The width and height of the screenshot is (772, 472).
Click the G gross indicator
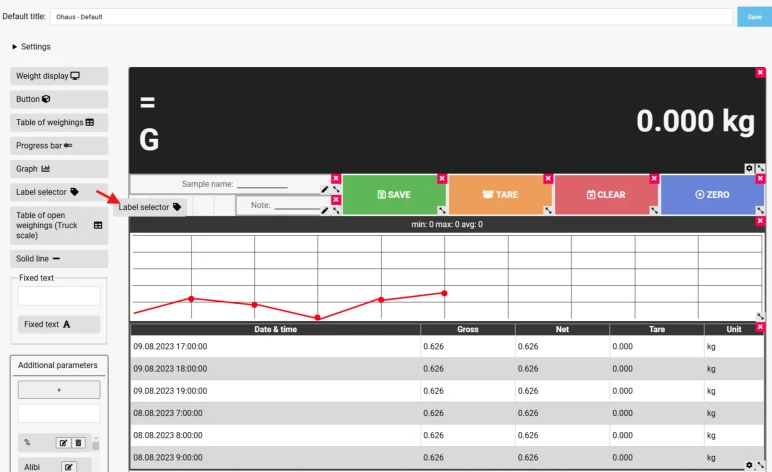click(149, 139)
